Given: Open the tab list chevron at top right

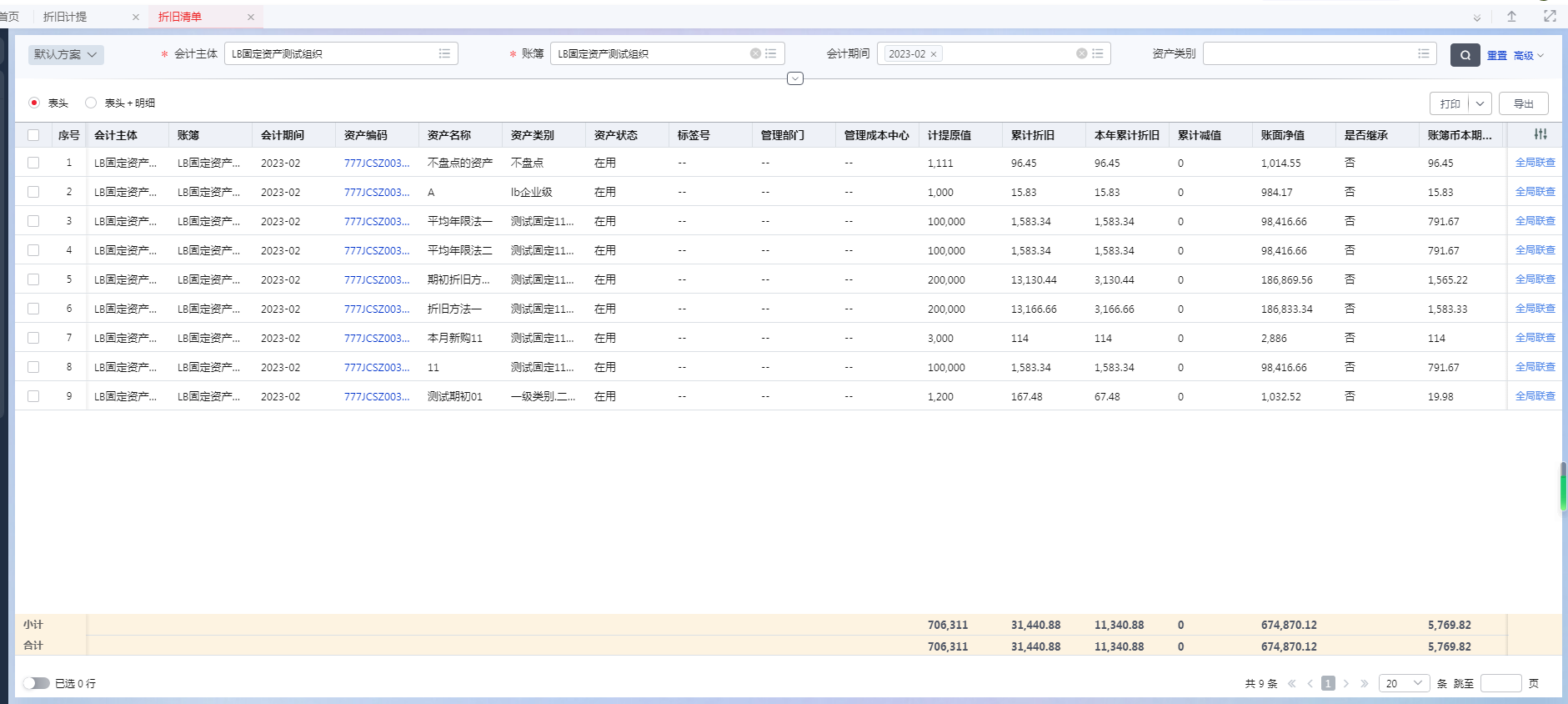Looking at the screenshot, I should [x=1477, y=18].
